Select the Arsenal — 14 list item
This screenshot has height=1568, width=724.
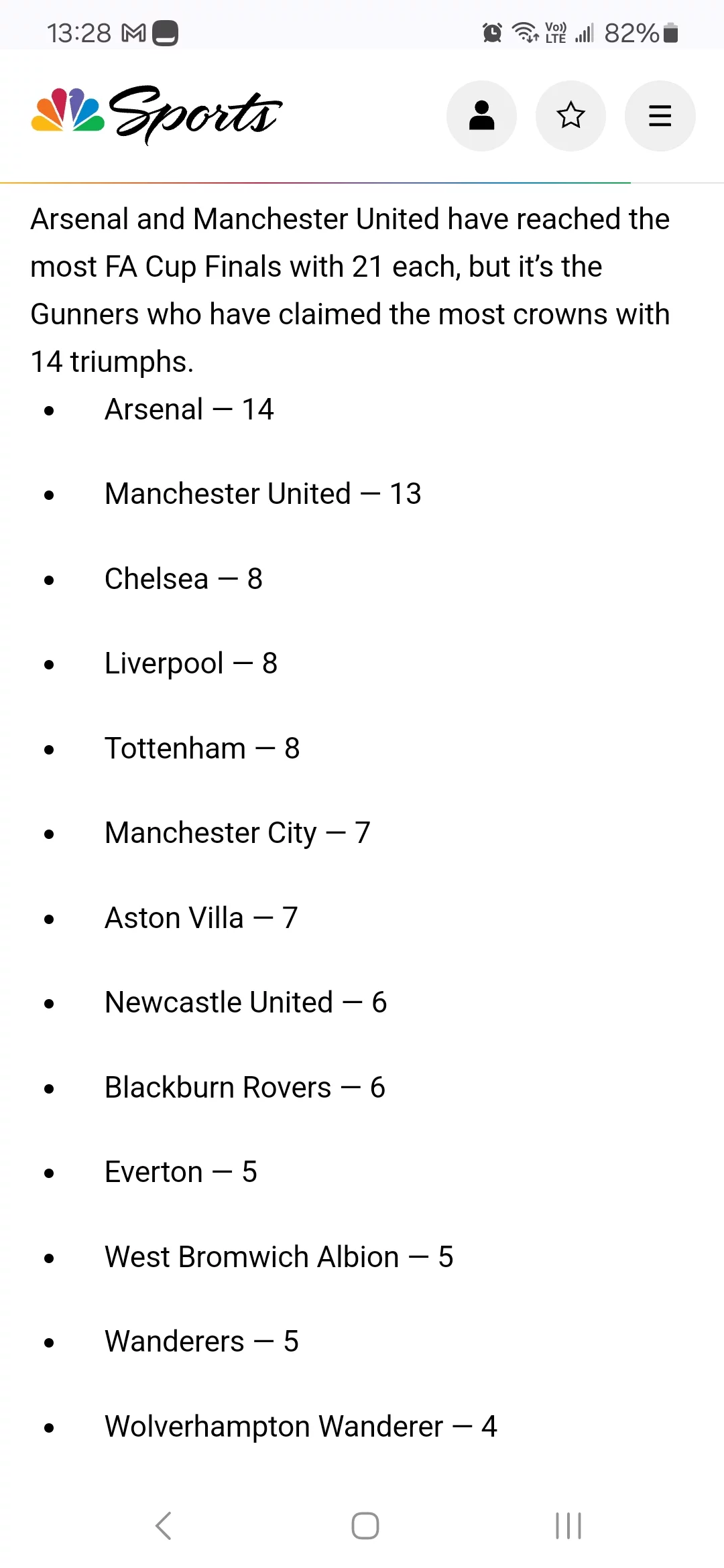pyautogui.click(x=189, y=409)
